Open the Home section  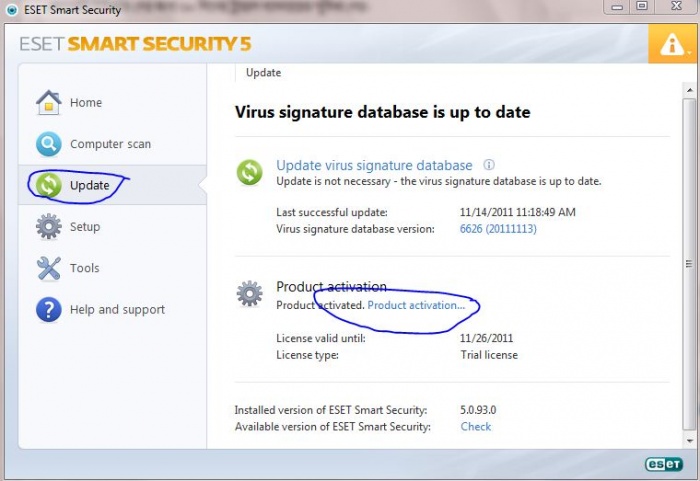pyautogui.click(x=86, y=102)
